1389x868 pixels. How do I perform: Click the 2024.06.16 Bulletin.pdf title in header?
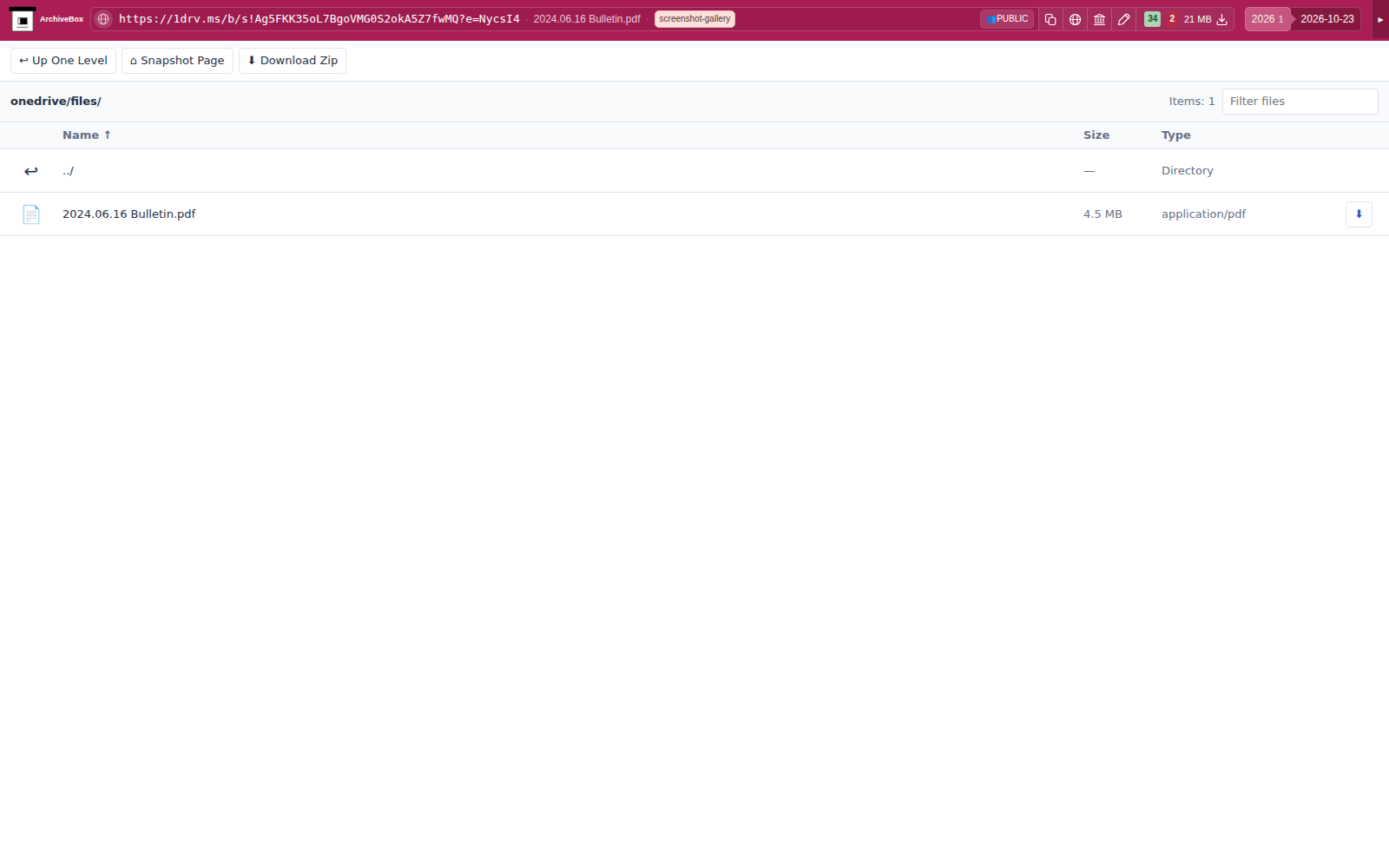[587, 19]
